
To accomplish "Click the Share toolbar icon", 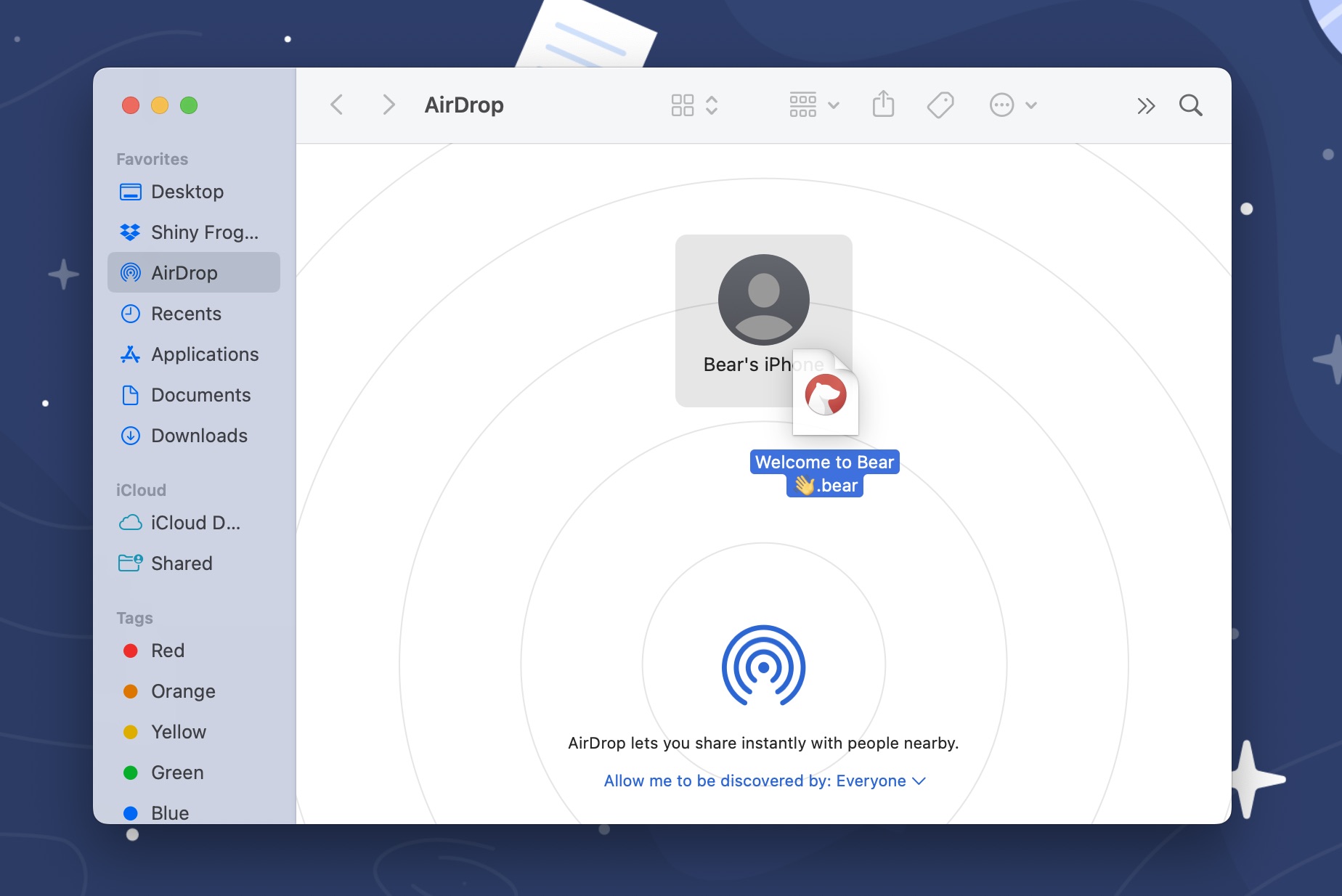I will tap(883, 105).
